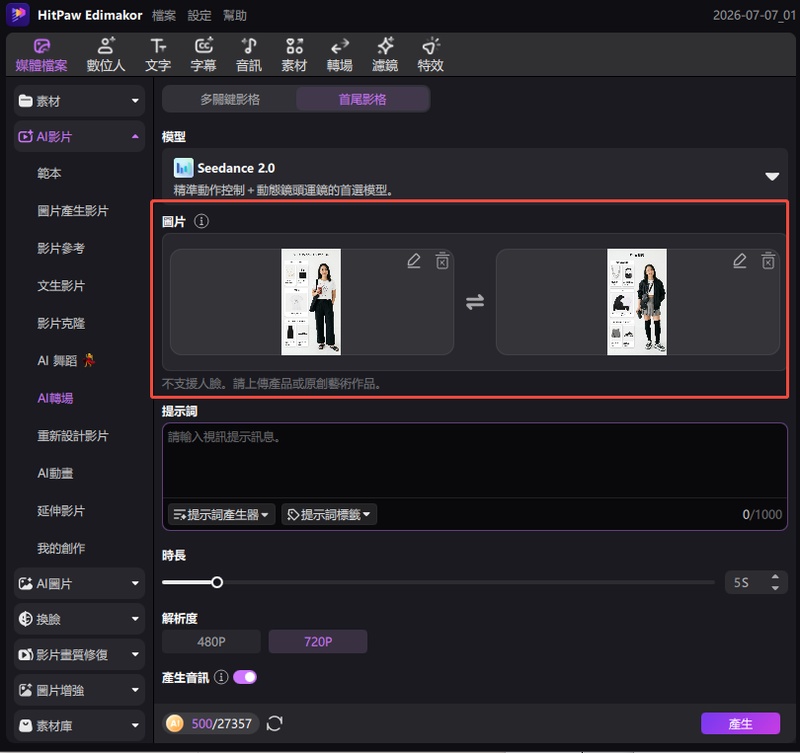The height and width of the screenshot is (753, 800).
Task: Select 720P resolution
Action: (318, 641)
